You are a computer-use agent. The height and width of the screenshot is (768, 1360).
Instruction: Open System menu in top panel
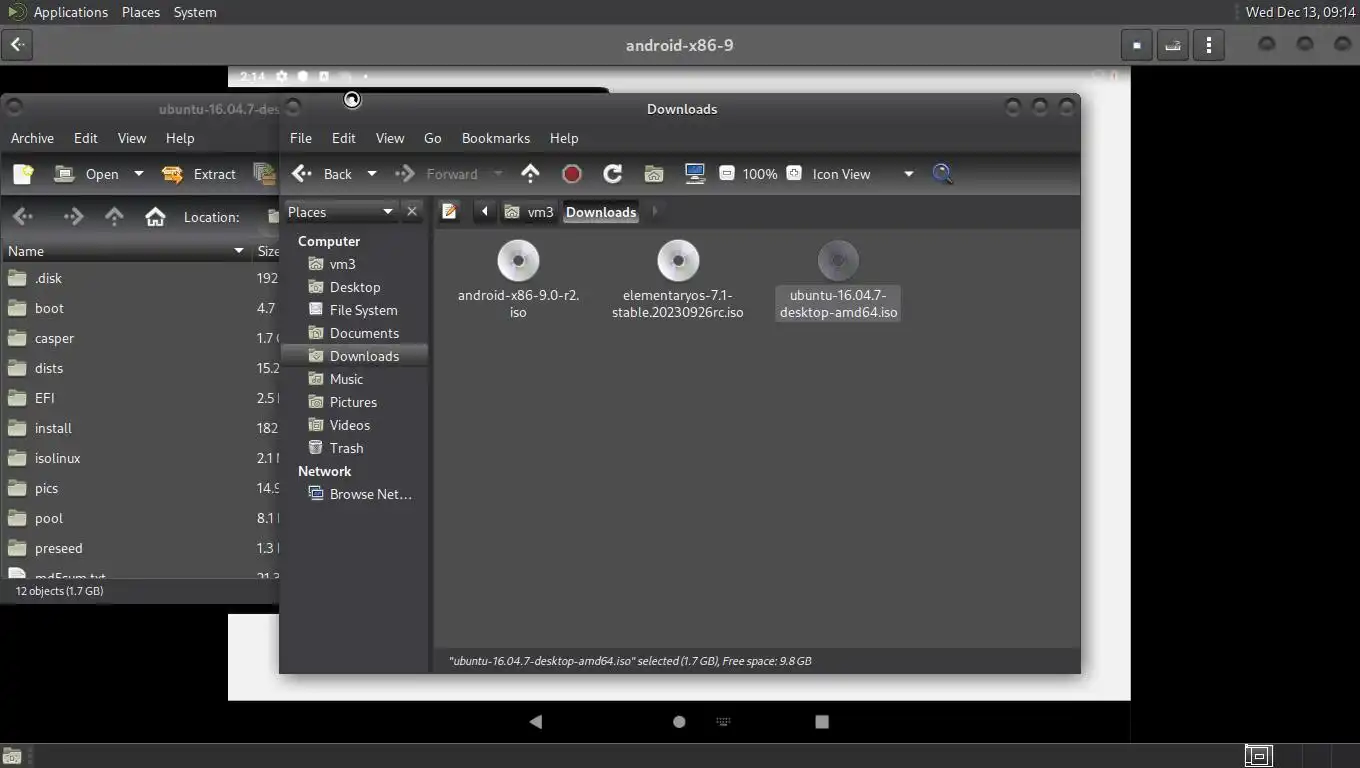(195, 12)
